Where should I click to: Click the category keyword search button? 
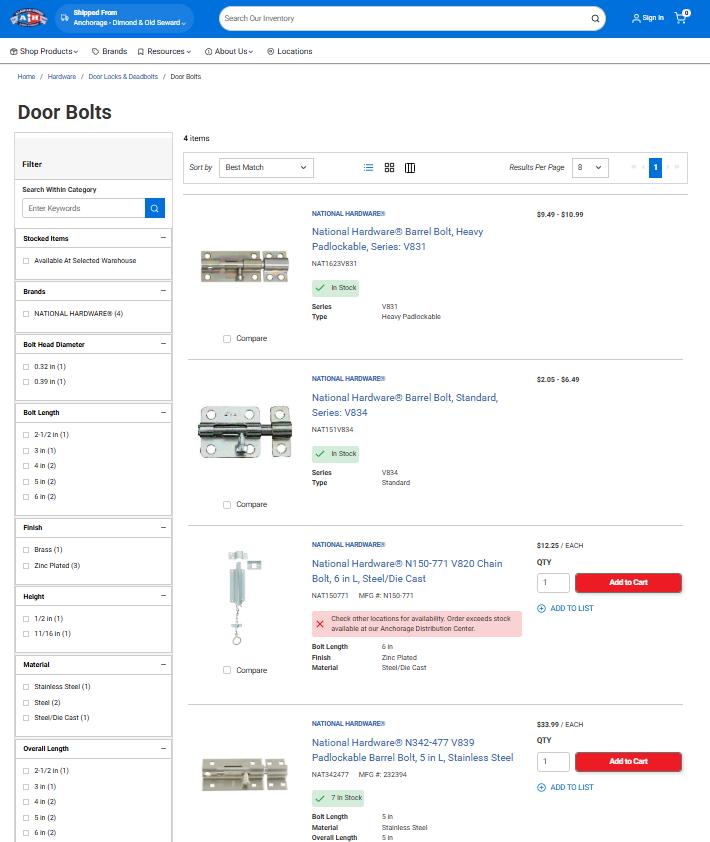tap(155, 208)
